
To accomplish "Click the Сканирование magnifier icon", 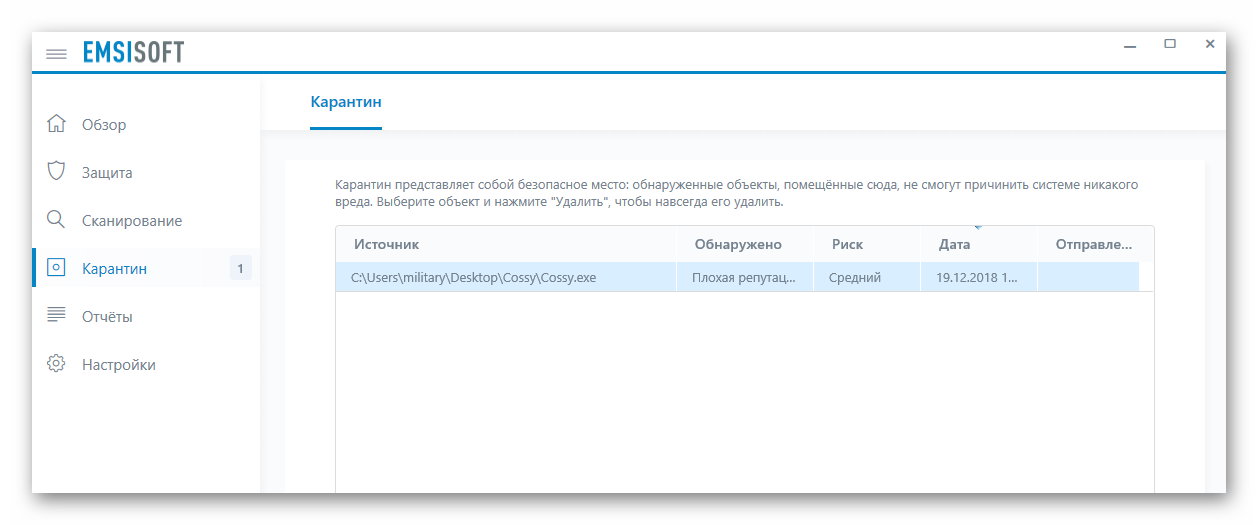I will click(57, 219).
